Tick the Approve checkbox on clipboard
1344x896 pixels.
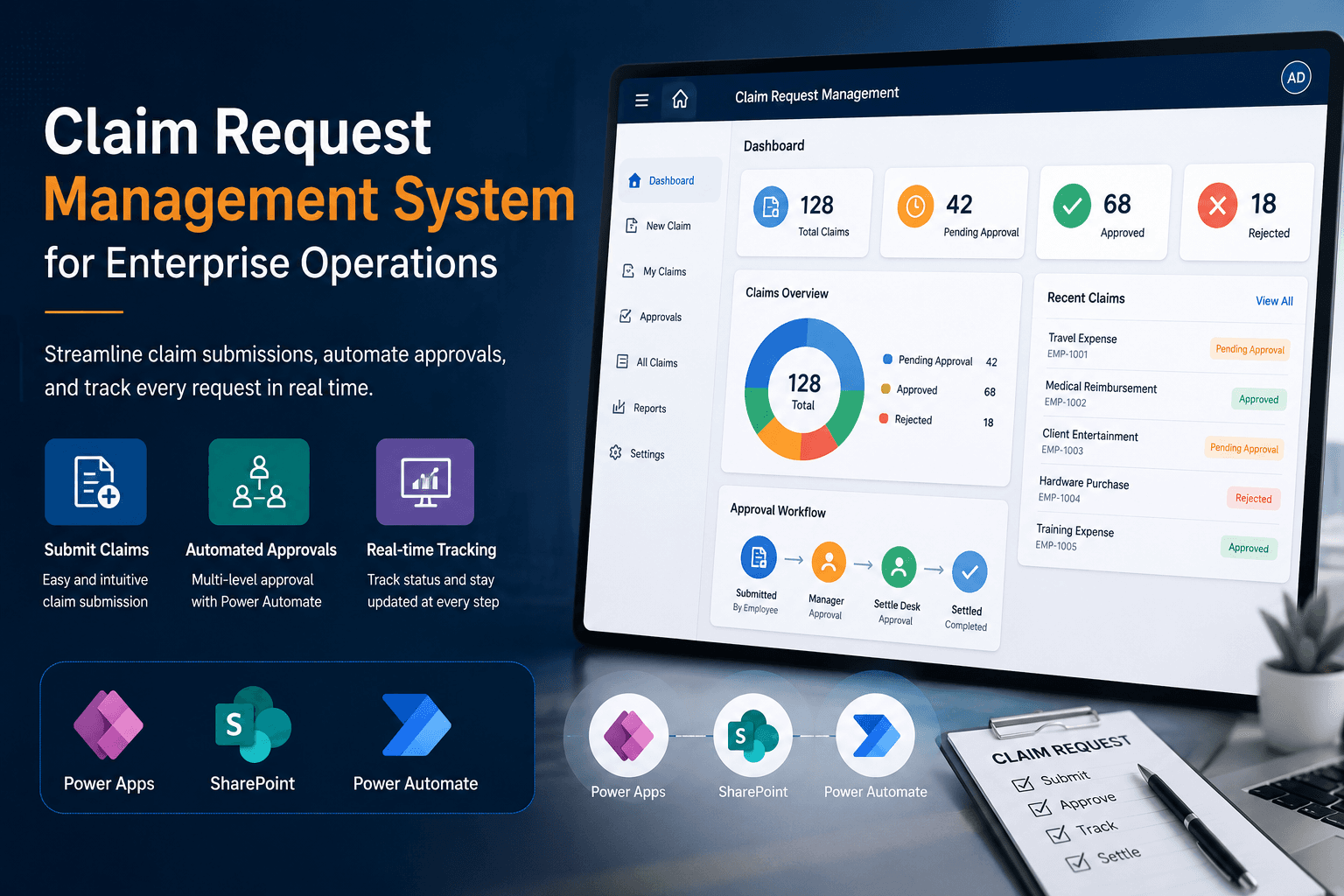(1039, 808)
